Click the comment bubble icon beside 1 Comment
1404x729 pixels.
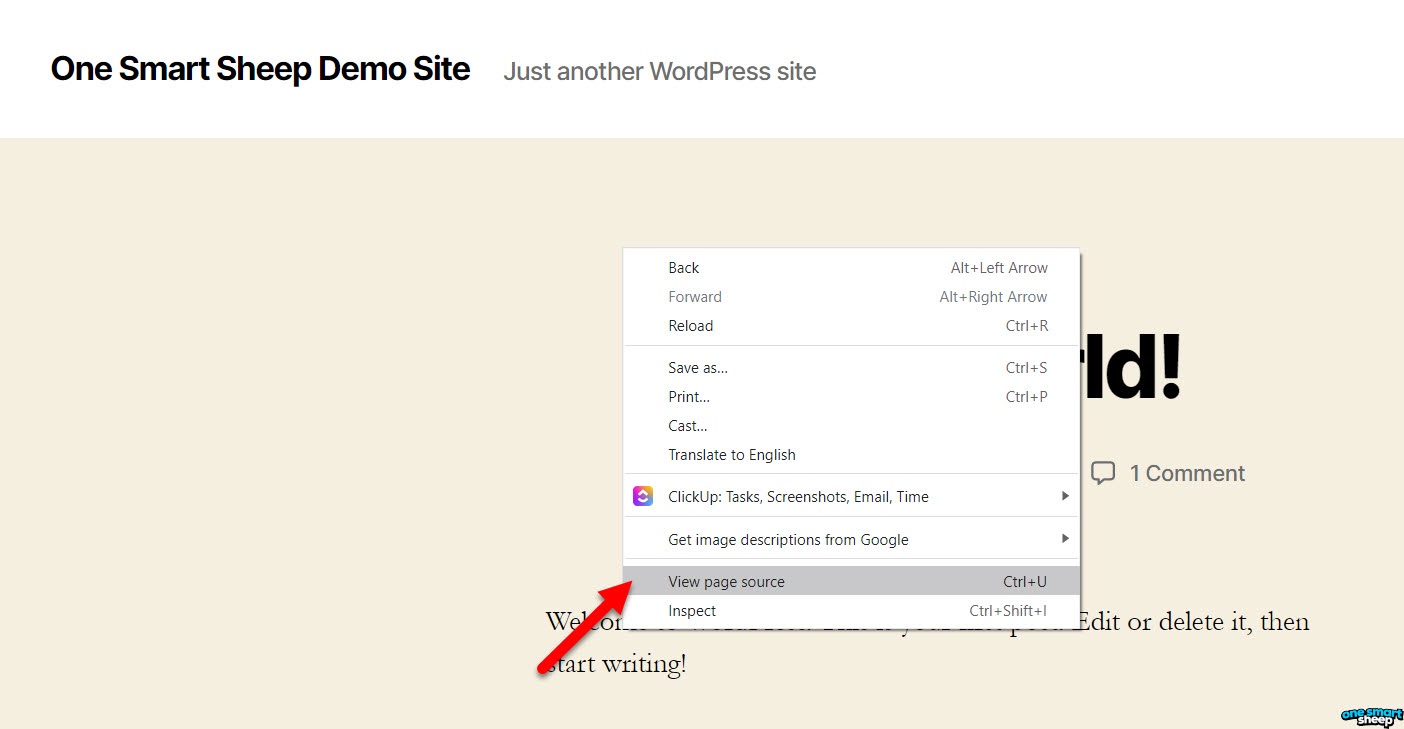pyautogui.click(x=1103, y=473)
